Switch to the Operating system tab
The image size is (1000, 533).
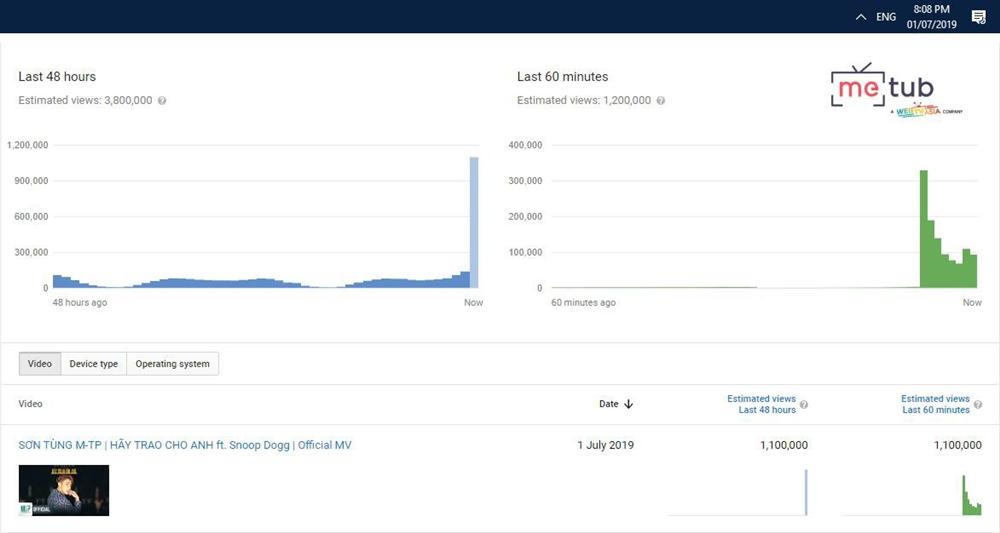[x=172, y=364]
